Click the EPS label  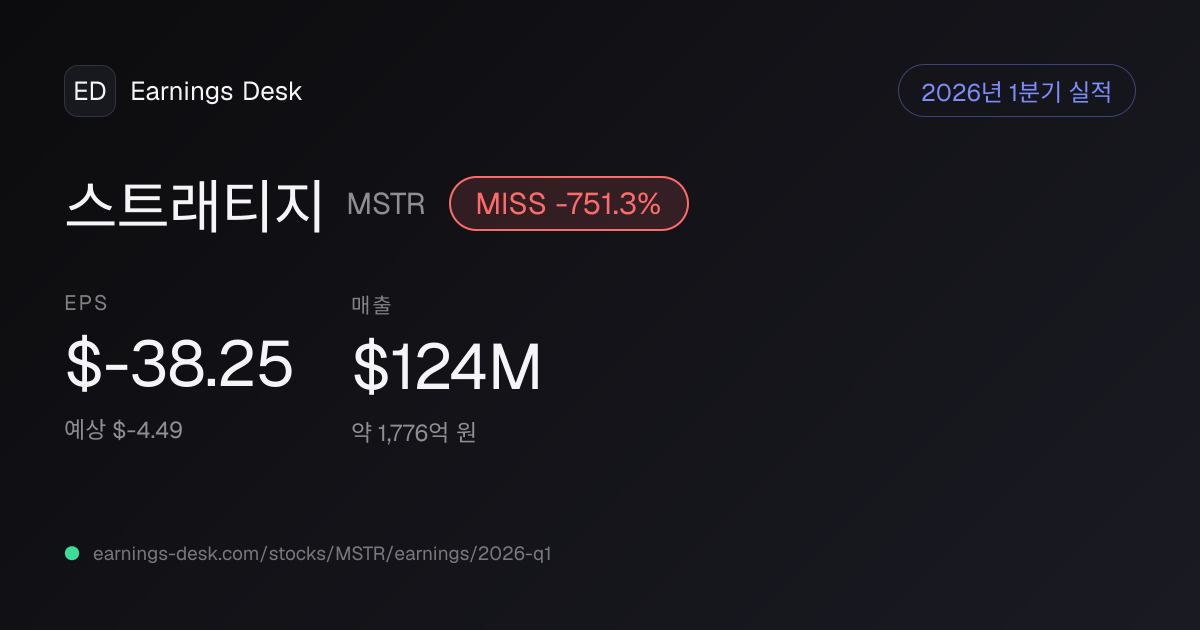pos(86,303)
